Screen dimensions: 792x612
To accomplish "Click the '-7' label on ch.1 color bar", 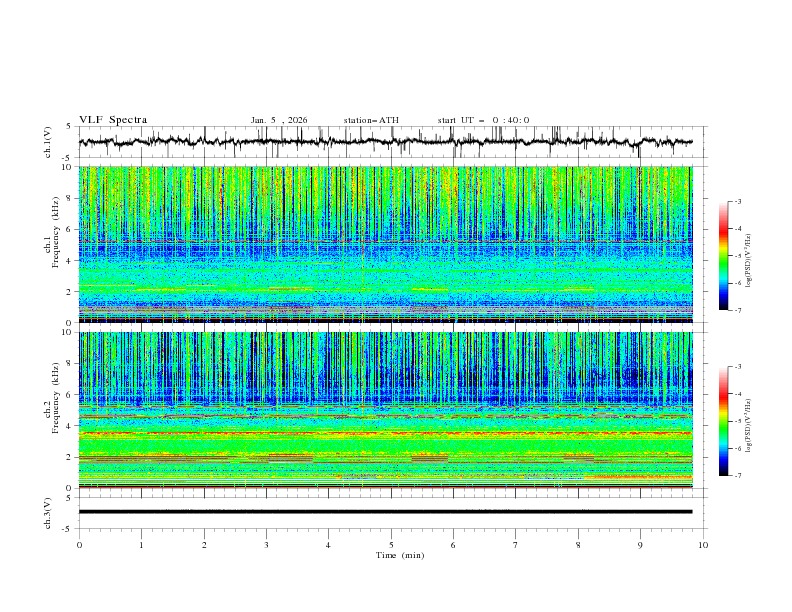I will [738, 310].
